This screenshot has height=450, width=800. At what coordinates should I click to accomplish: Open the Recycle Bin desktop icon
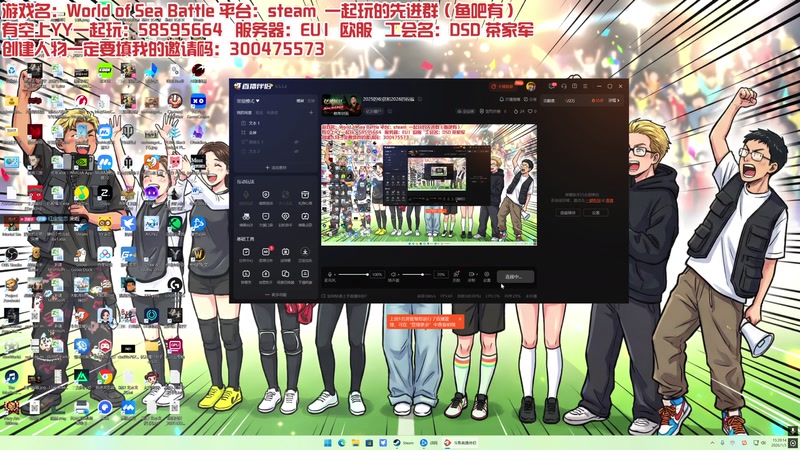tap(11, 71)
